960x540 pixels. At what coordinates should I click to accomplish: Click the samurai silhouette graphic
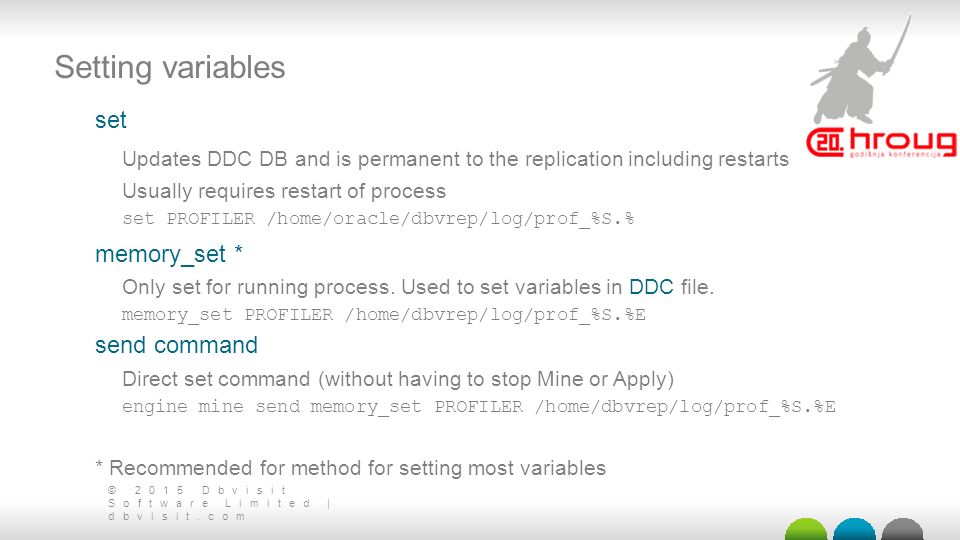click(860, 69)
